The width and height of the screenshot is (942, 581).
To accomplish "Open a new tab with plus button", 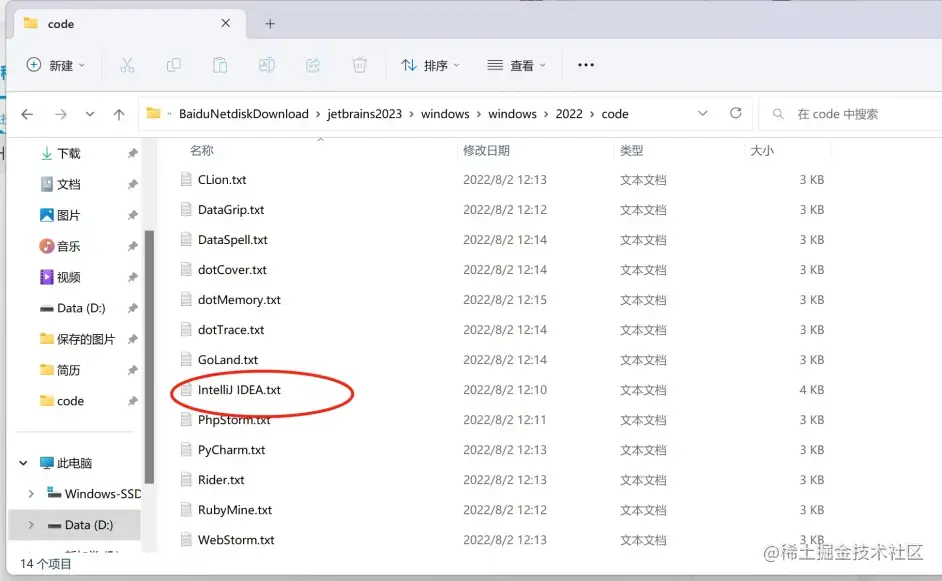I will click(270, 23).
